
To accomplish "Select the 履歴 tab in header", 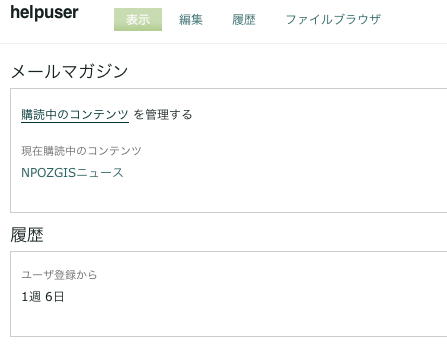I will coord(244,19).
